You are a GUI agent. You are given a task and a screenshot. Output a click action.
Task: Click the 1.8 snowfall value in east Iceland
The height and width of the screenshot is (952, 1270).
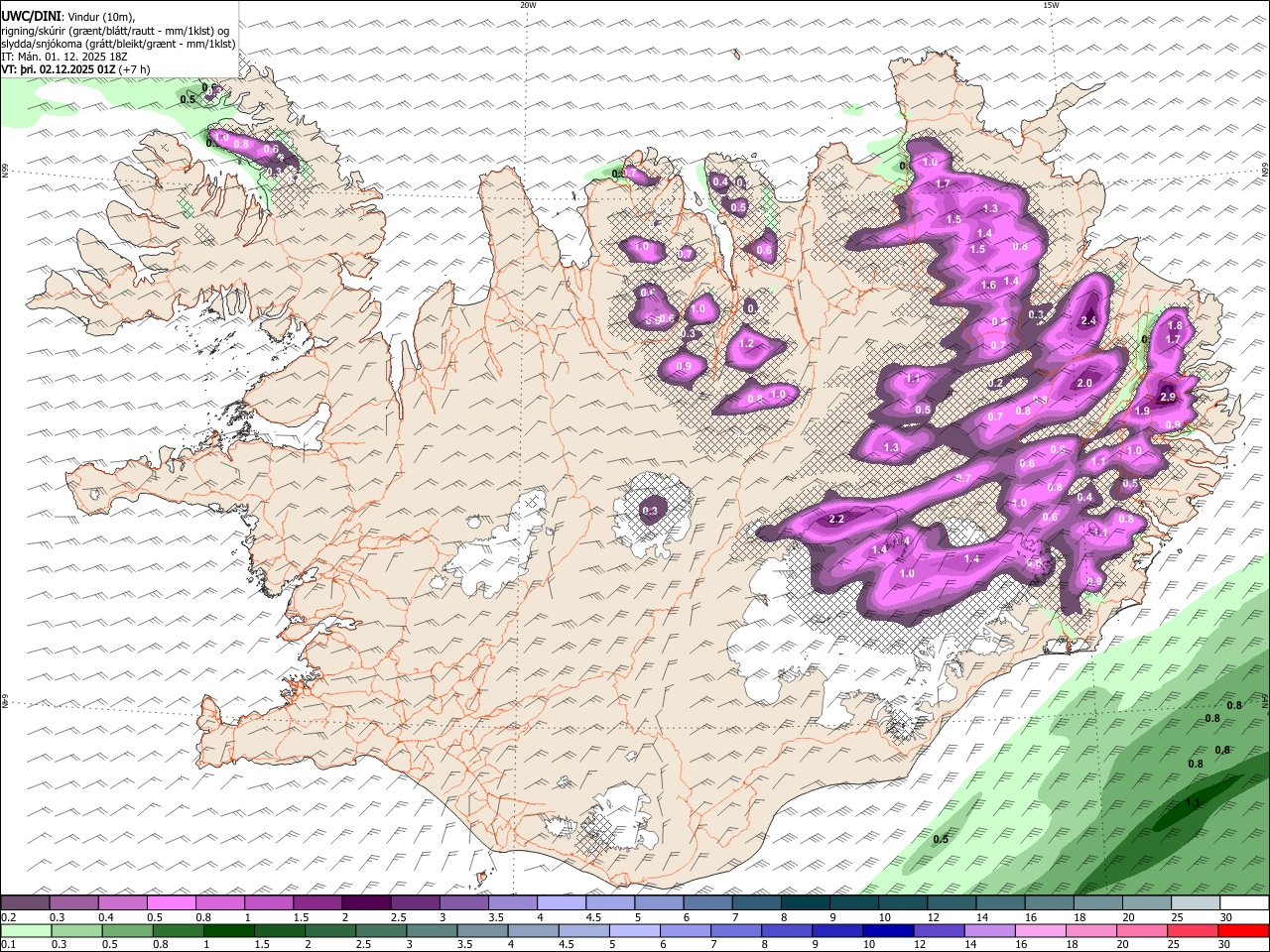(x=1176, y=325)
